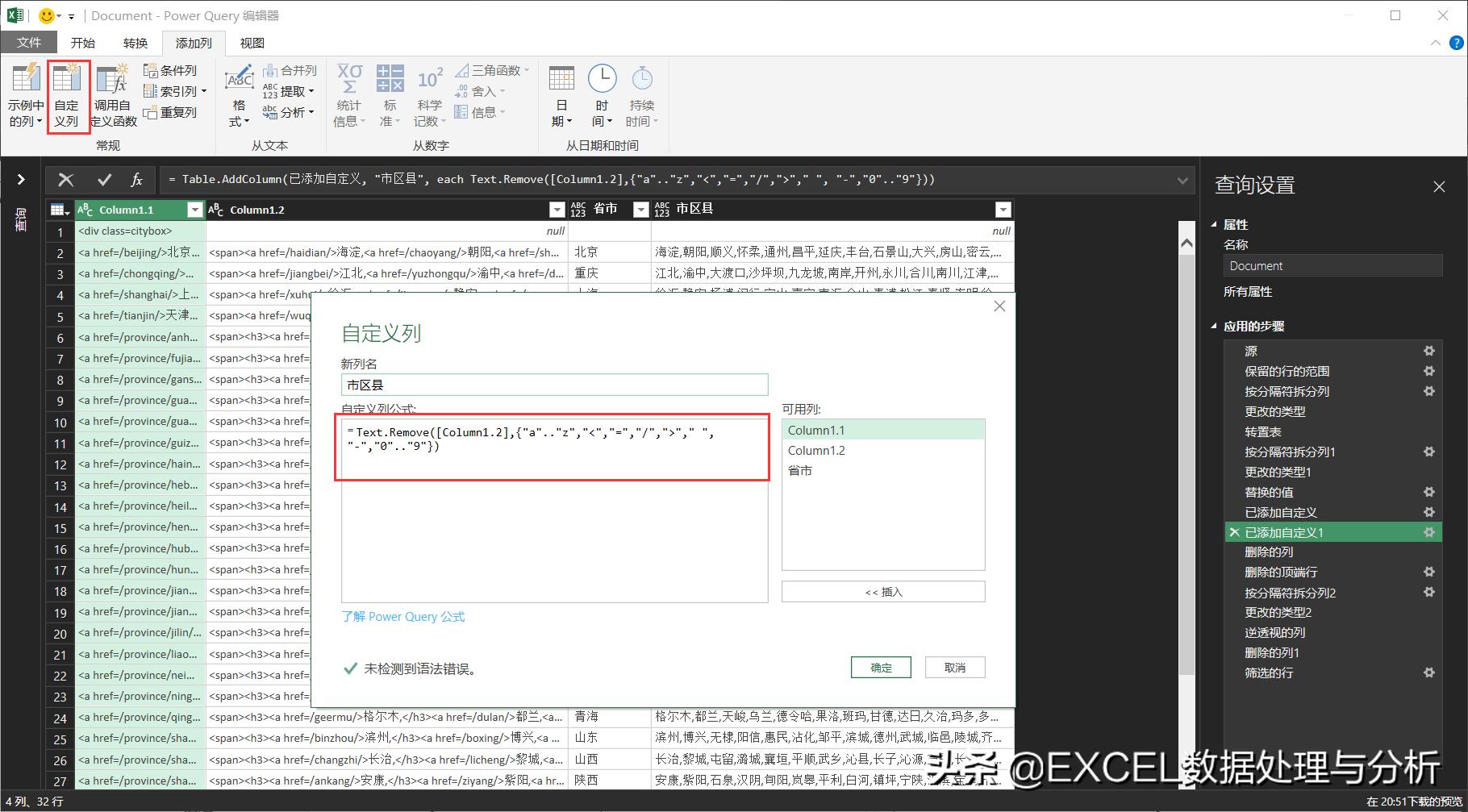Open the 了解 Power Query 公式 link
This screenshot has height=812, width=1468.
tap(403, 616)
